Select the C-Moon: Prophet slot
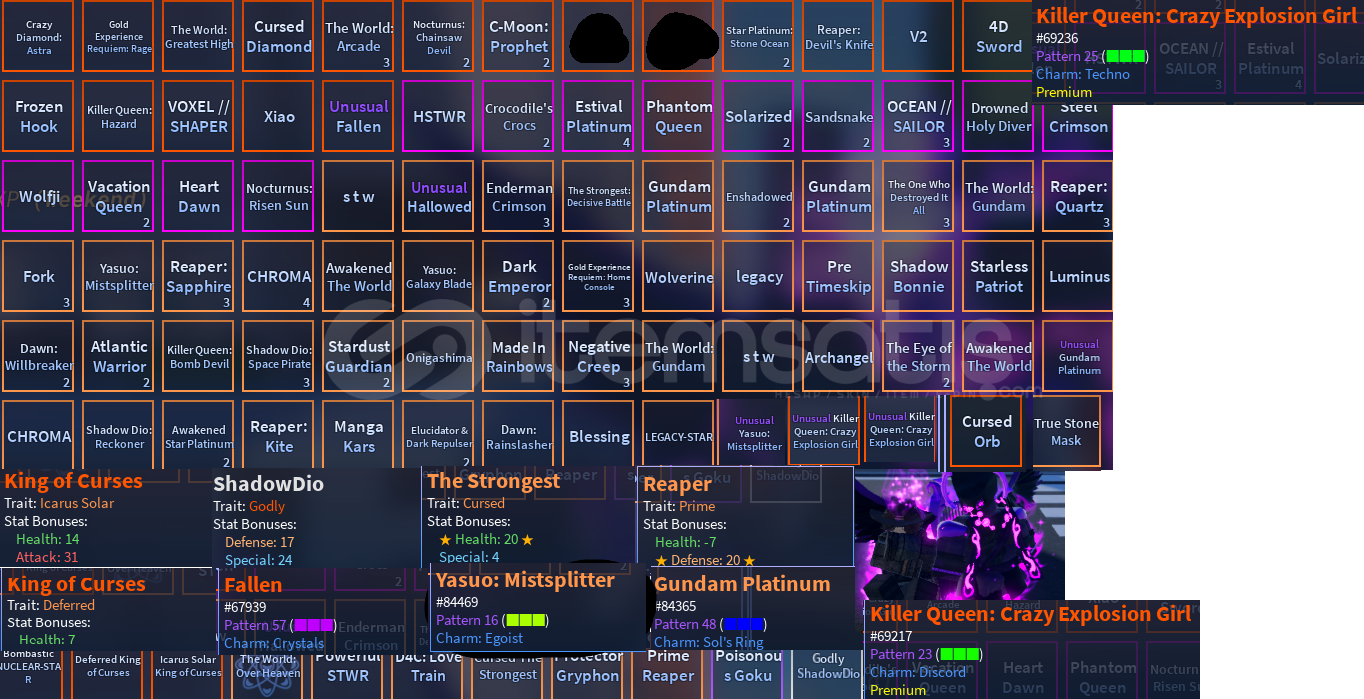Image resolution: width=1364 pixels, height=699 pixels. point(519,36)
